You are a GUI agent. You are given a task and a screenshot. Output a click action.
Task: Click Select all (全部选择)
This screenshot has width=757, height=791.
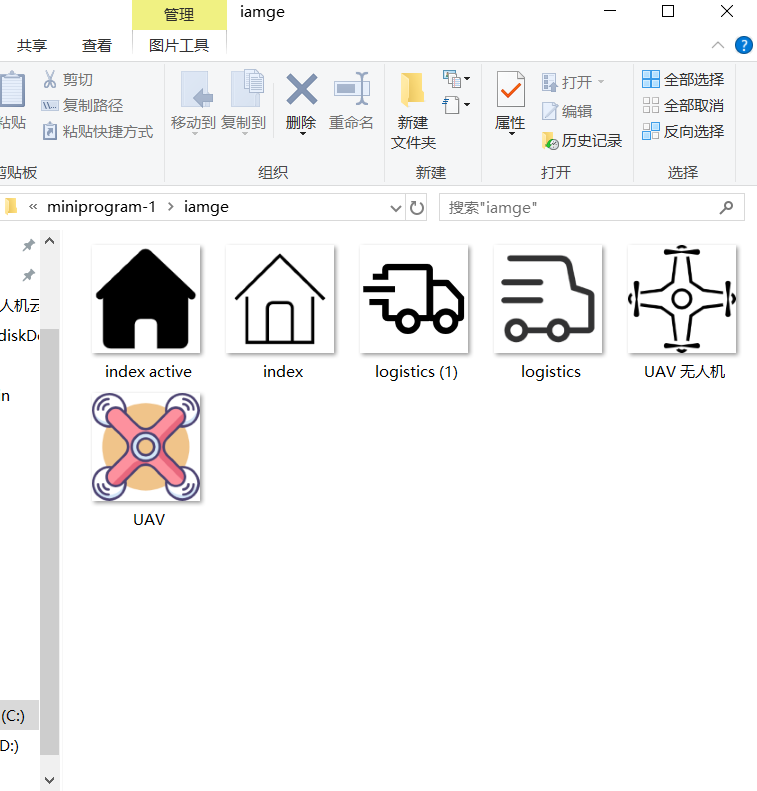(683, 79)
